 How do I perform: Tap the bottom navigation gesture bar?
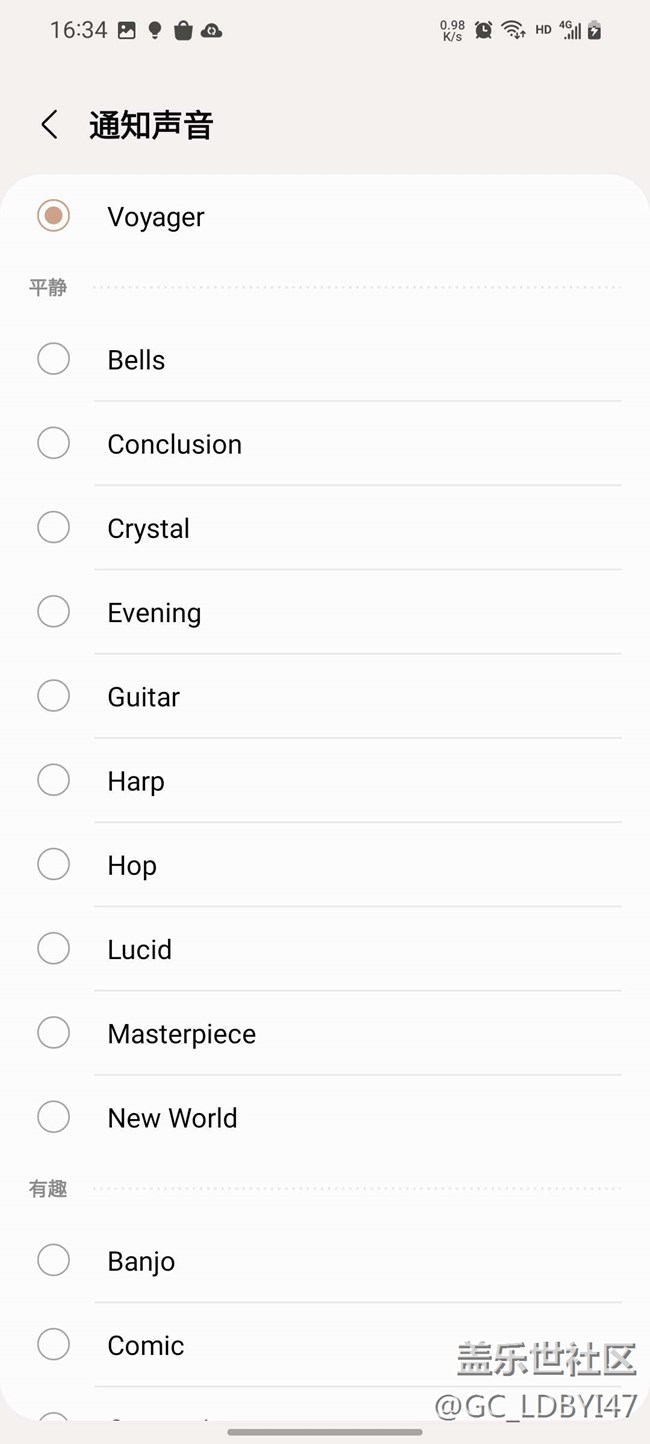[325, 1432]
